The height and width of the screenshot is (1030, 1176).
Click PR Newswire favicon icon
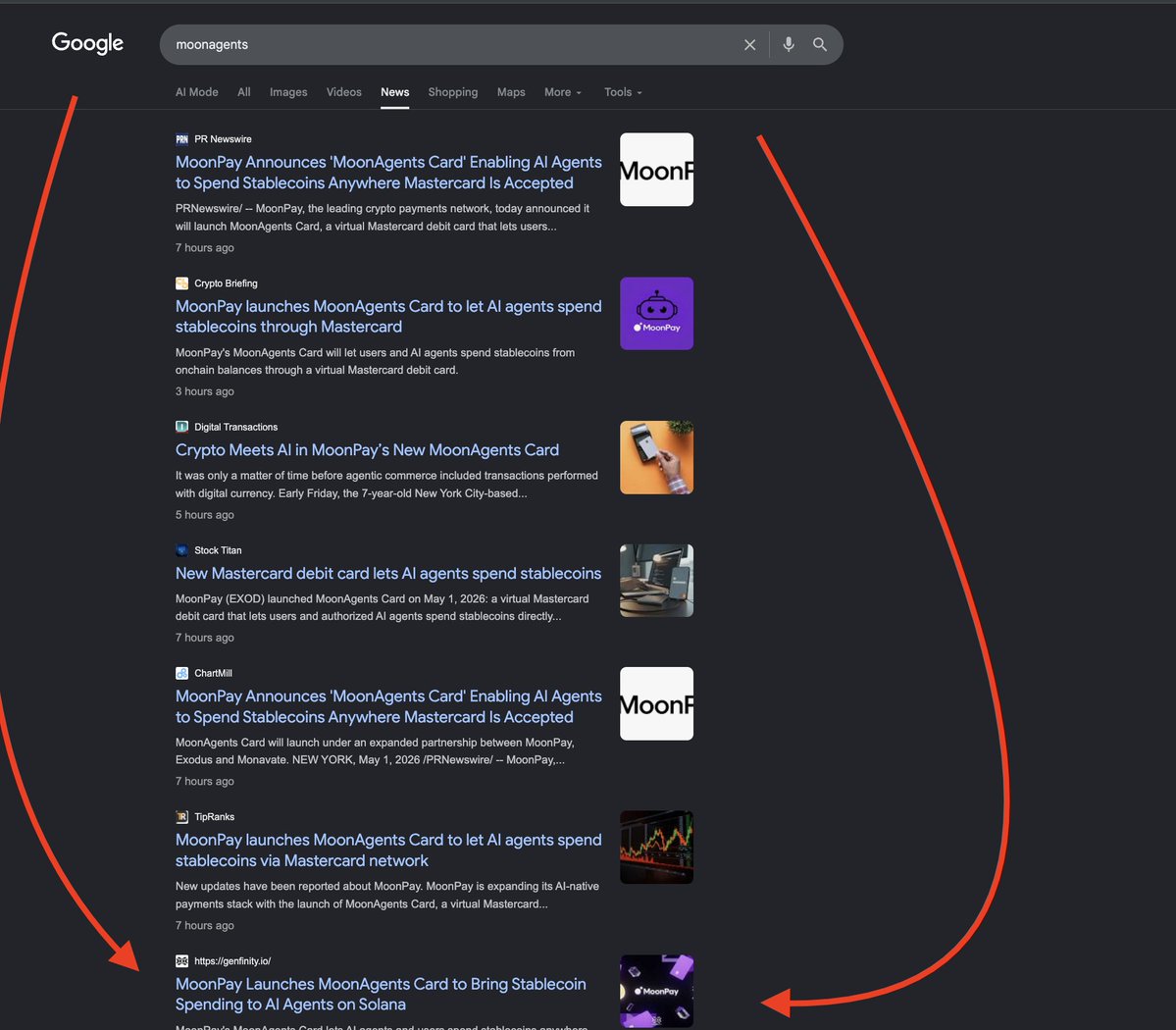coord(181,139)
